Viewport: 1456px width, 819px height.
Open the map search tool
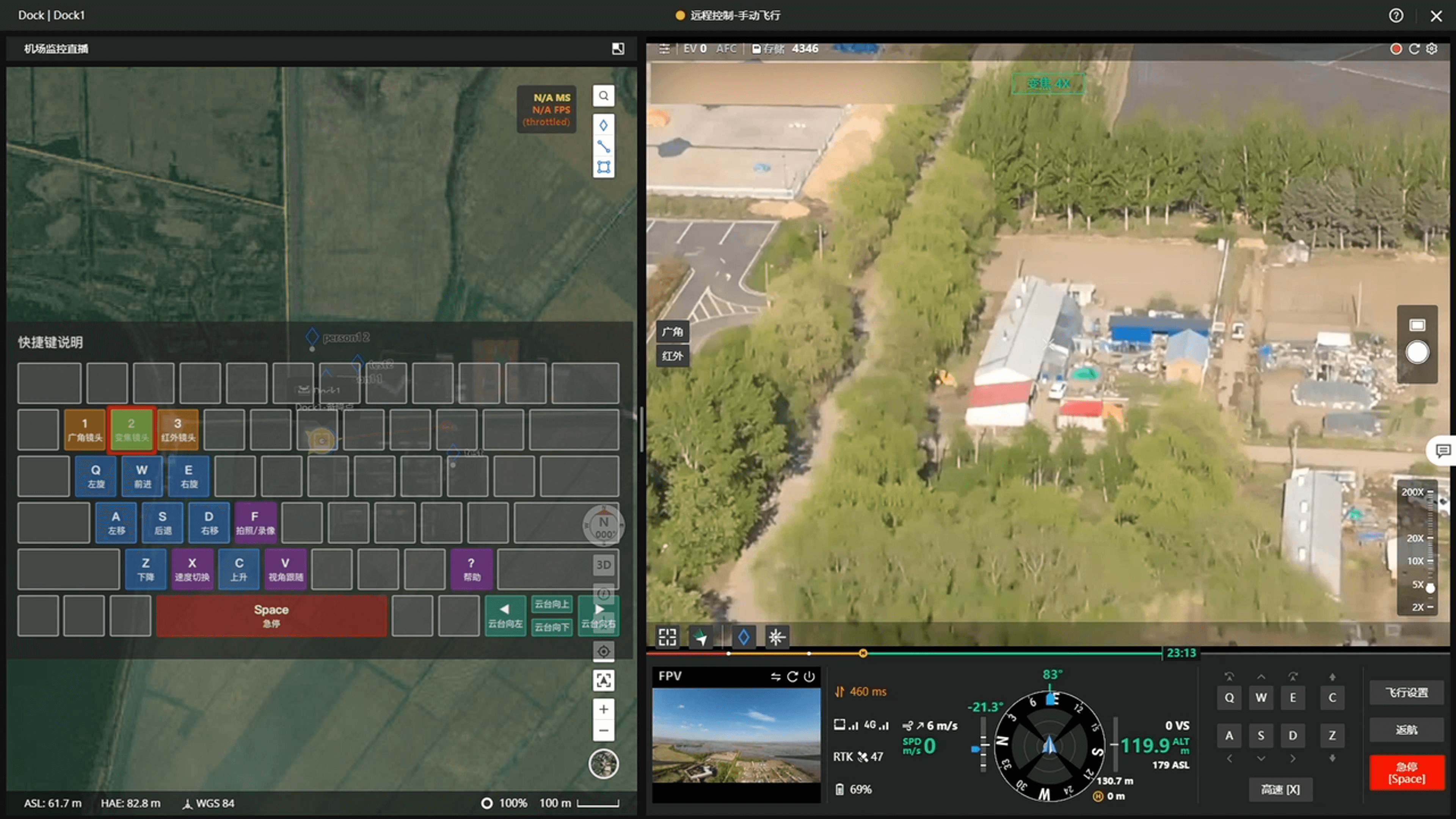pyautogui.click(x=603, y=96)
